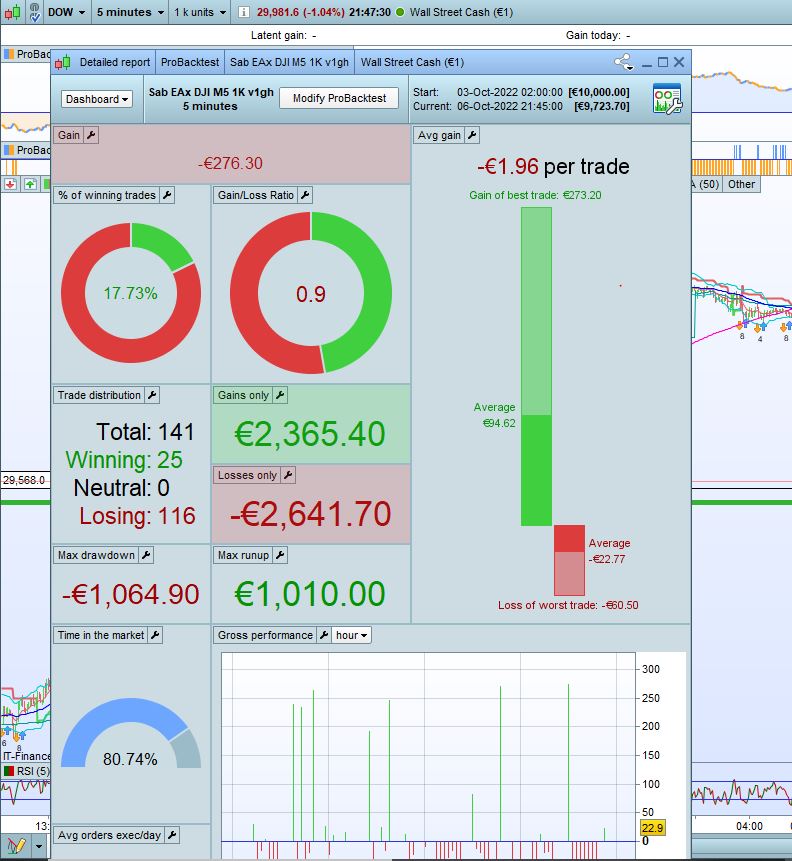Click the 29,568.0 price label on chart
The width and height of the screenshot is (792, 861).
pyautogui.click(x=24, y=480)
